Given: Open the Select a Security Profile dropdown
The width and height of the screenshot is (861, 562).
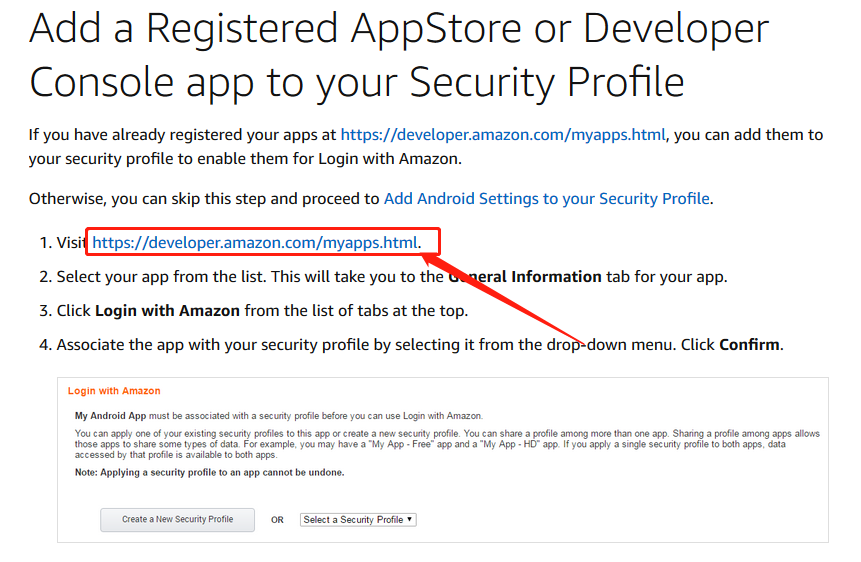Looking at the screenshot, I should tap(358, 520).
